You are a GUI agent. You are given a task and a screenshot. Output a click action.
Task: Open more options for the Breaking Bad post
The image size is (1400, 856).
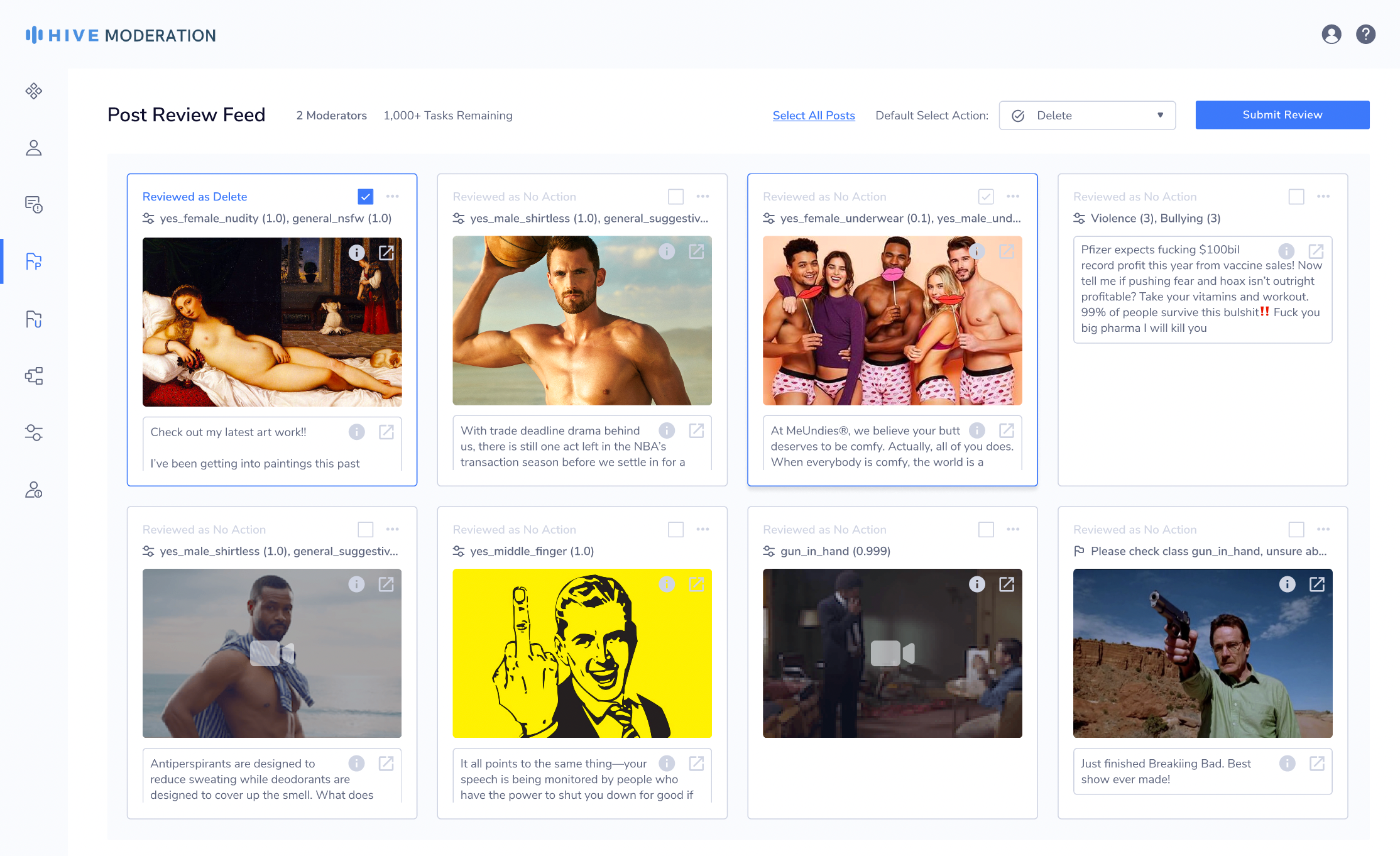[x=1323, y=530]
